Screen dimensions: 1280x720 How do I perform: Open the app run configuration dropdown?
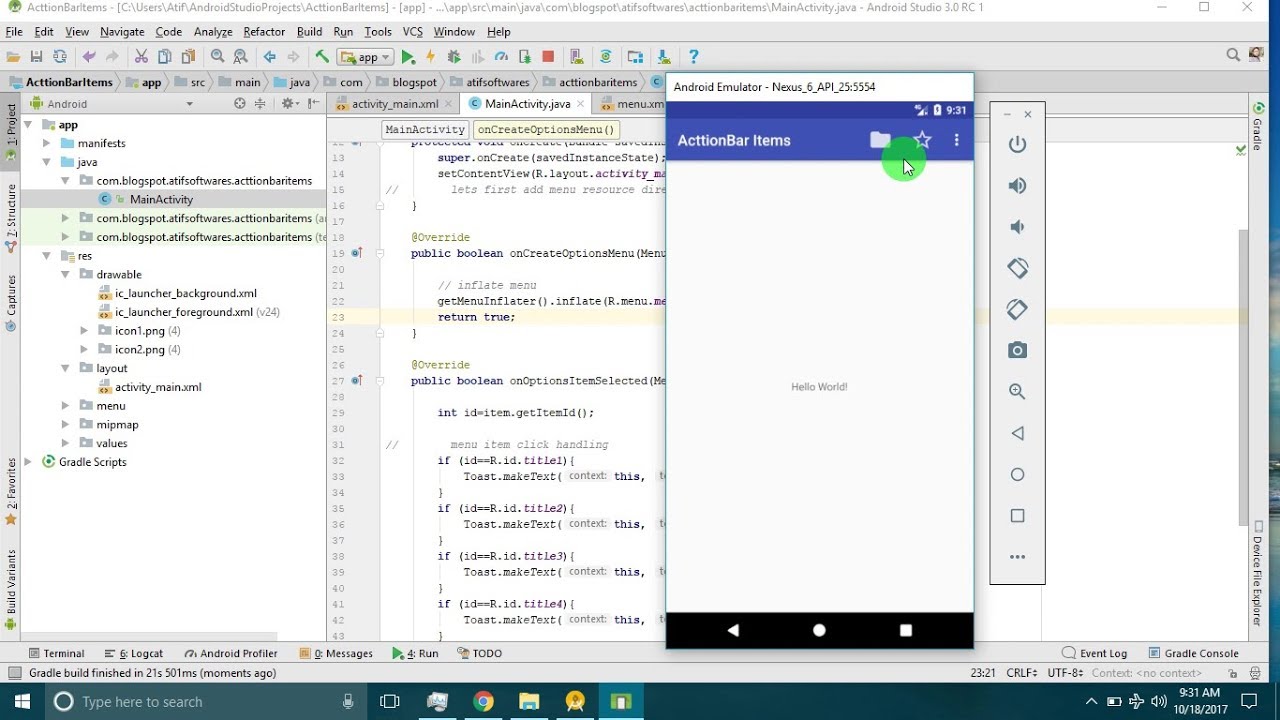(x=366, y=57)
